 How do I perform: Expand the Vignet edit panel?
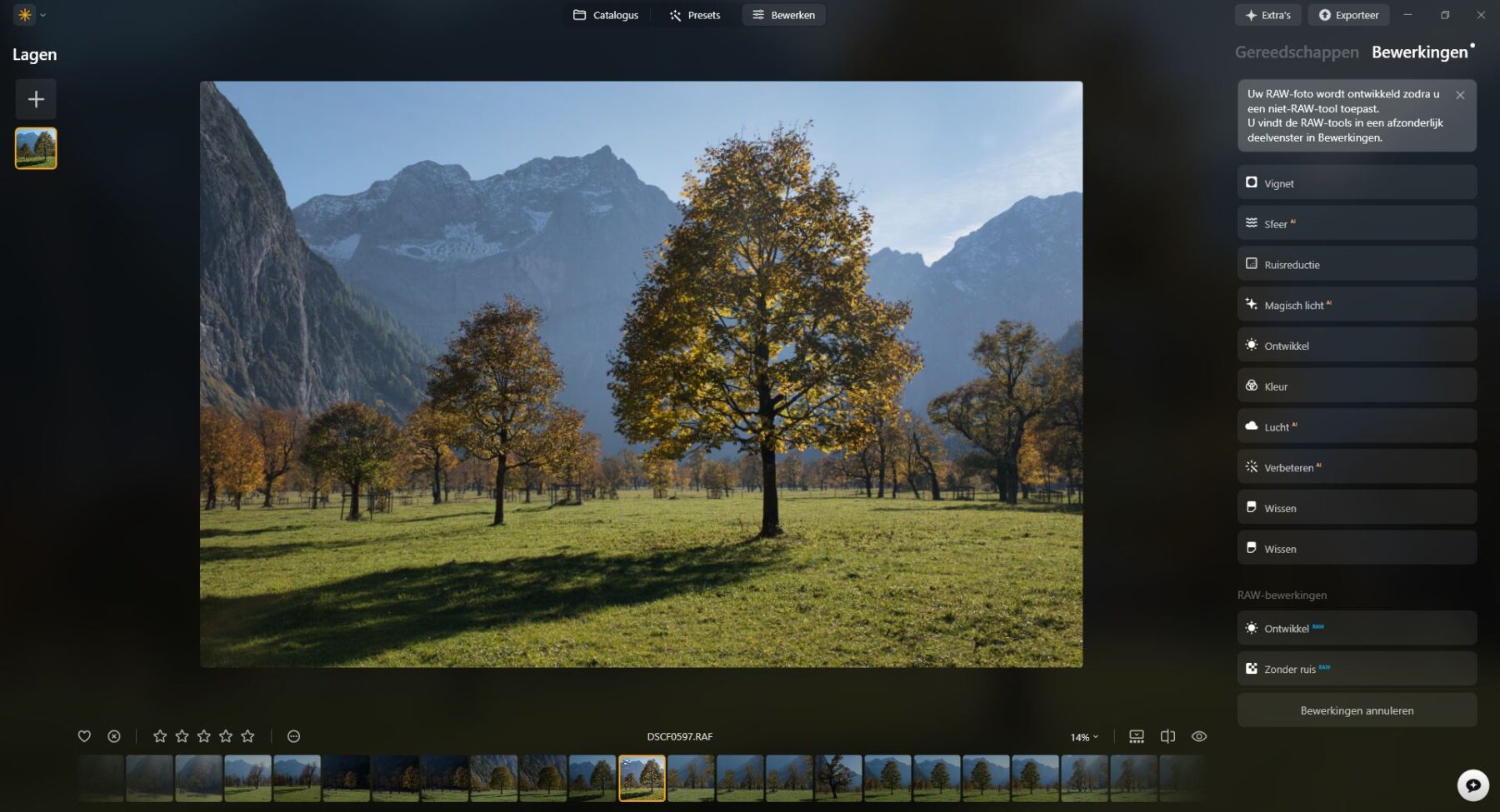point(1356,183)
